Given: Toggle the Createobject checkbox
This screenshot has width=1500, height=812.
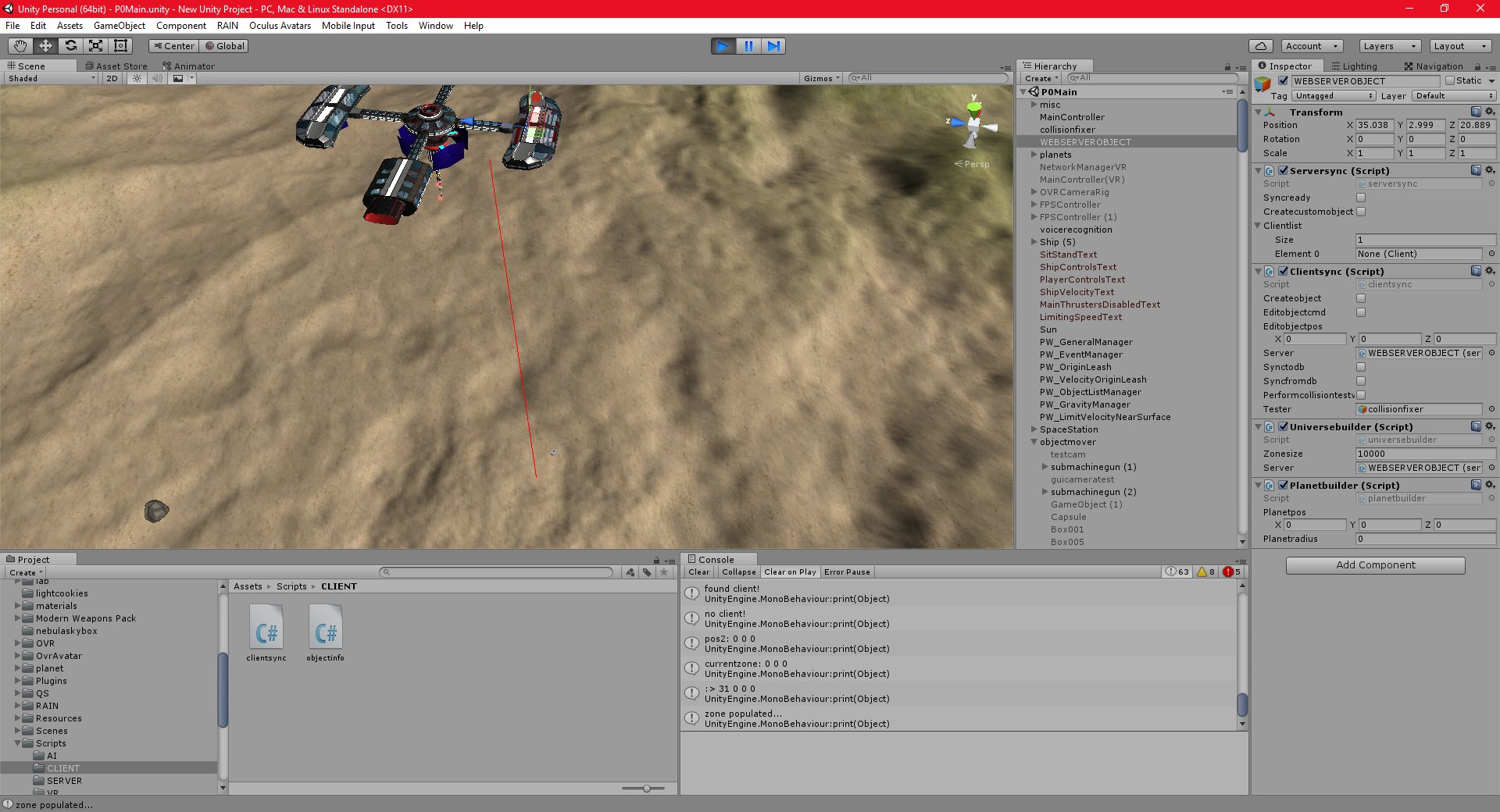Looking at the screenshot, I should pos(1361,298).
